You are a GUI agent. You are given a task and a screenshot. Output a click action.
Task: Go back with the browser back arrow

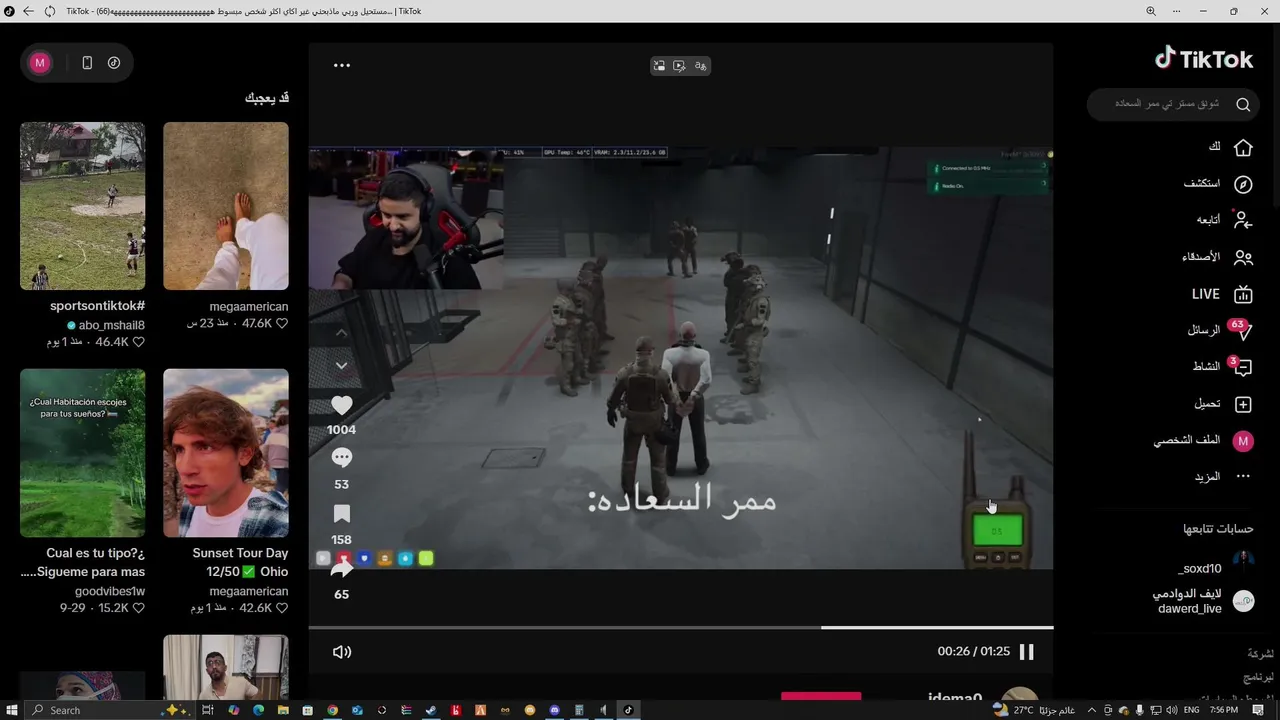point(27,11)
